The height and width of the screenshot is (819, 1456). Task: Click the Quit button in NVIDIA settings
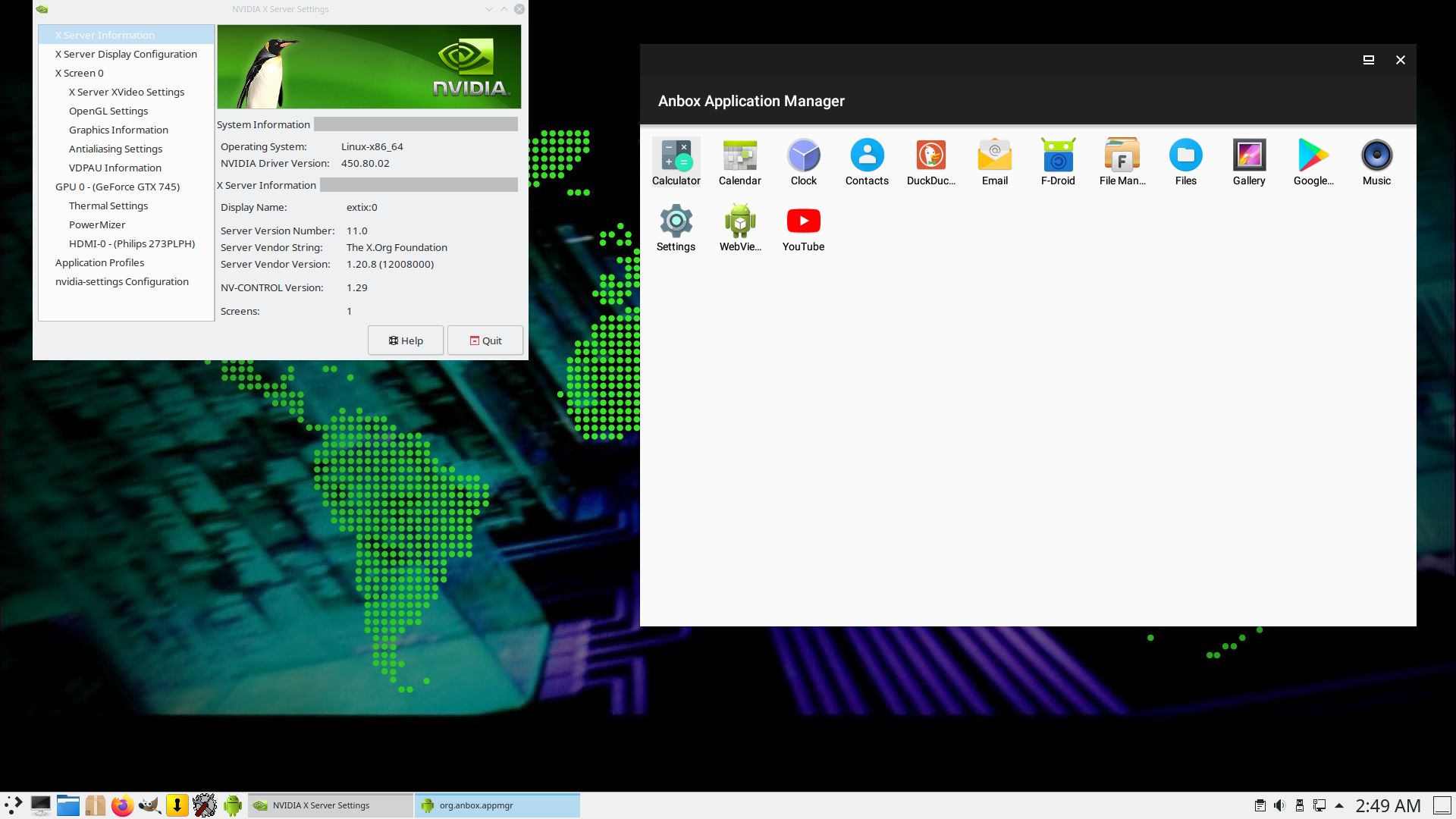[485, 340]
